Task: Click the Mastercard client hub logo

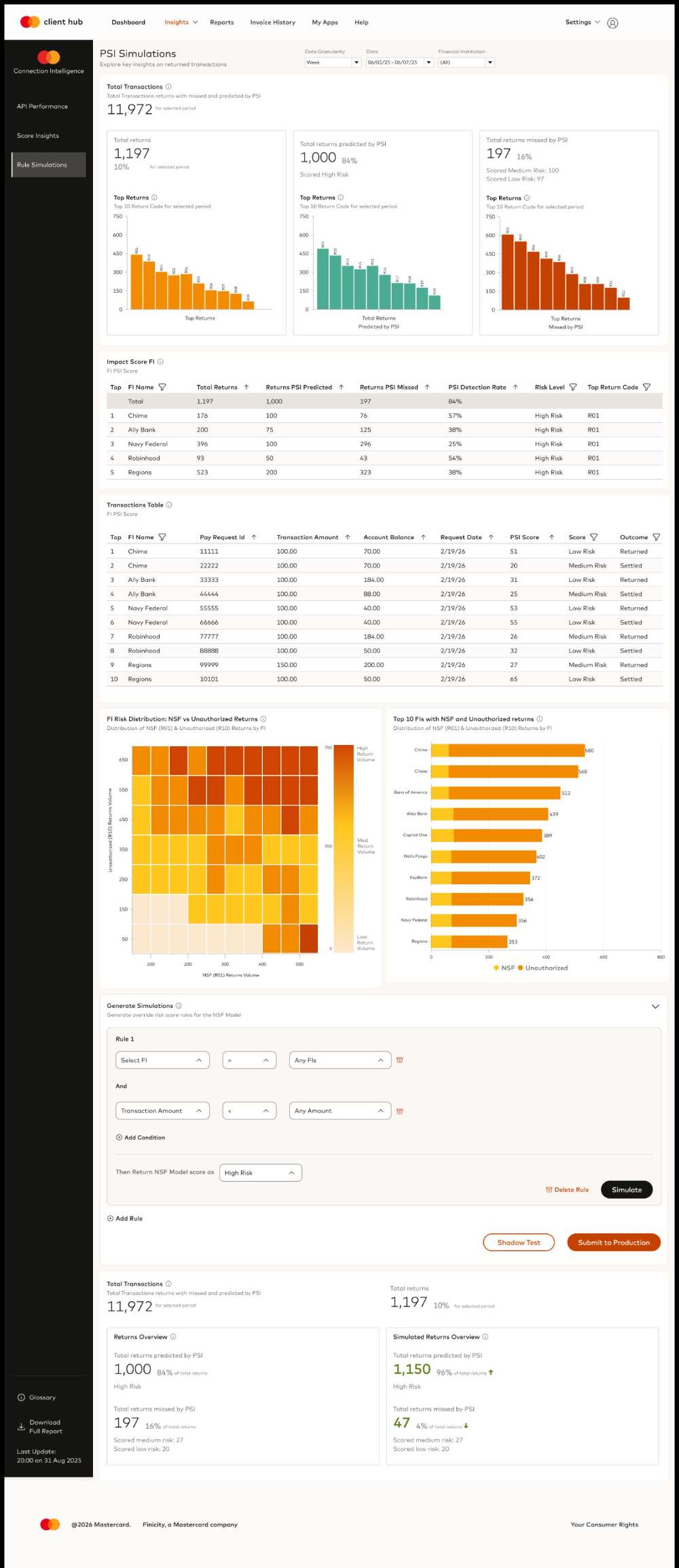Action: tap(52, 22)
